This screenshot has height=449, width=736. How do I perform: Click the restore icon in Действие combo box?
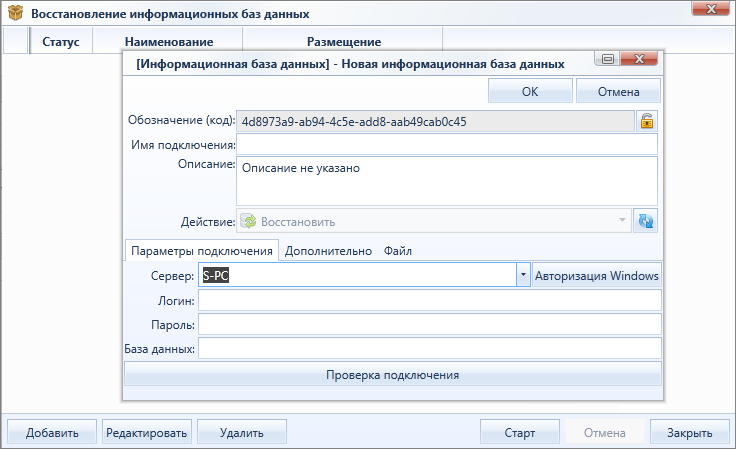point(248,221)
